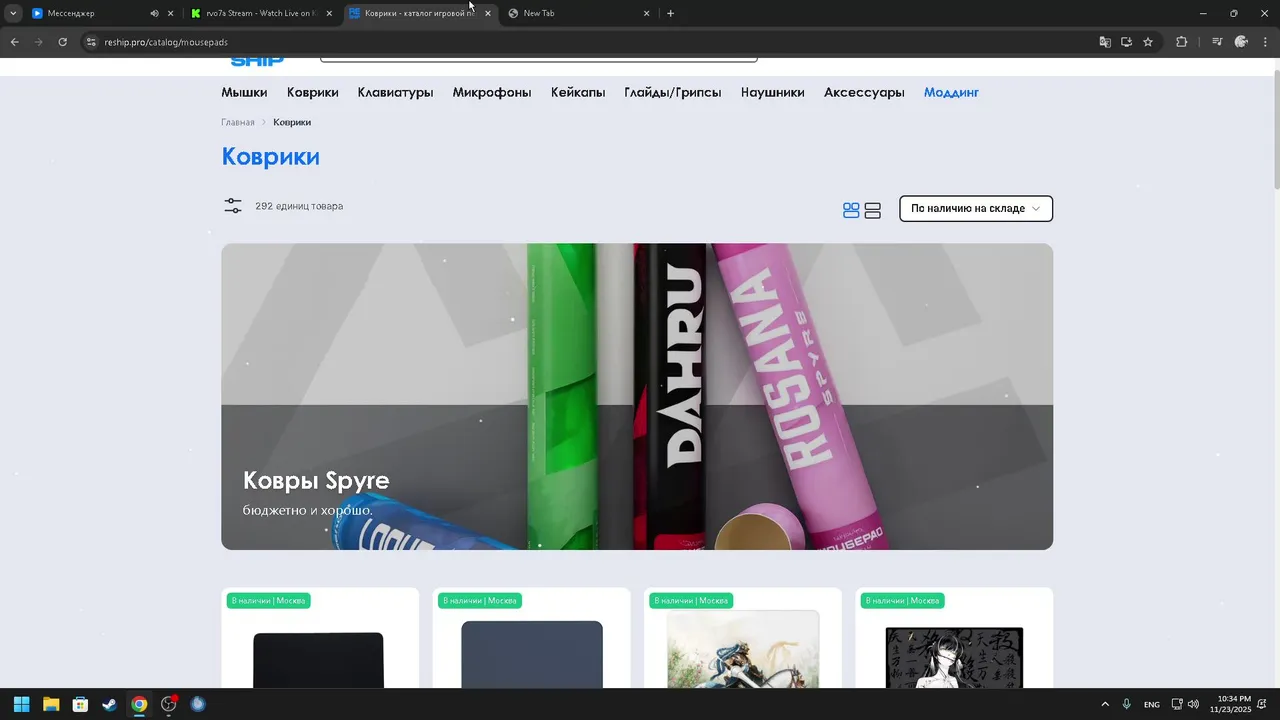Click the reSHIP logo

[x=257, y=61]
